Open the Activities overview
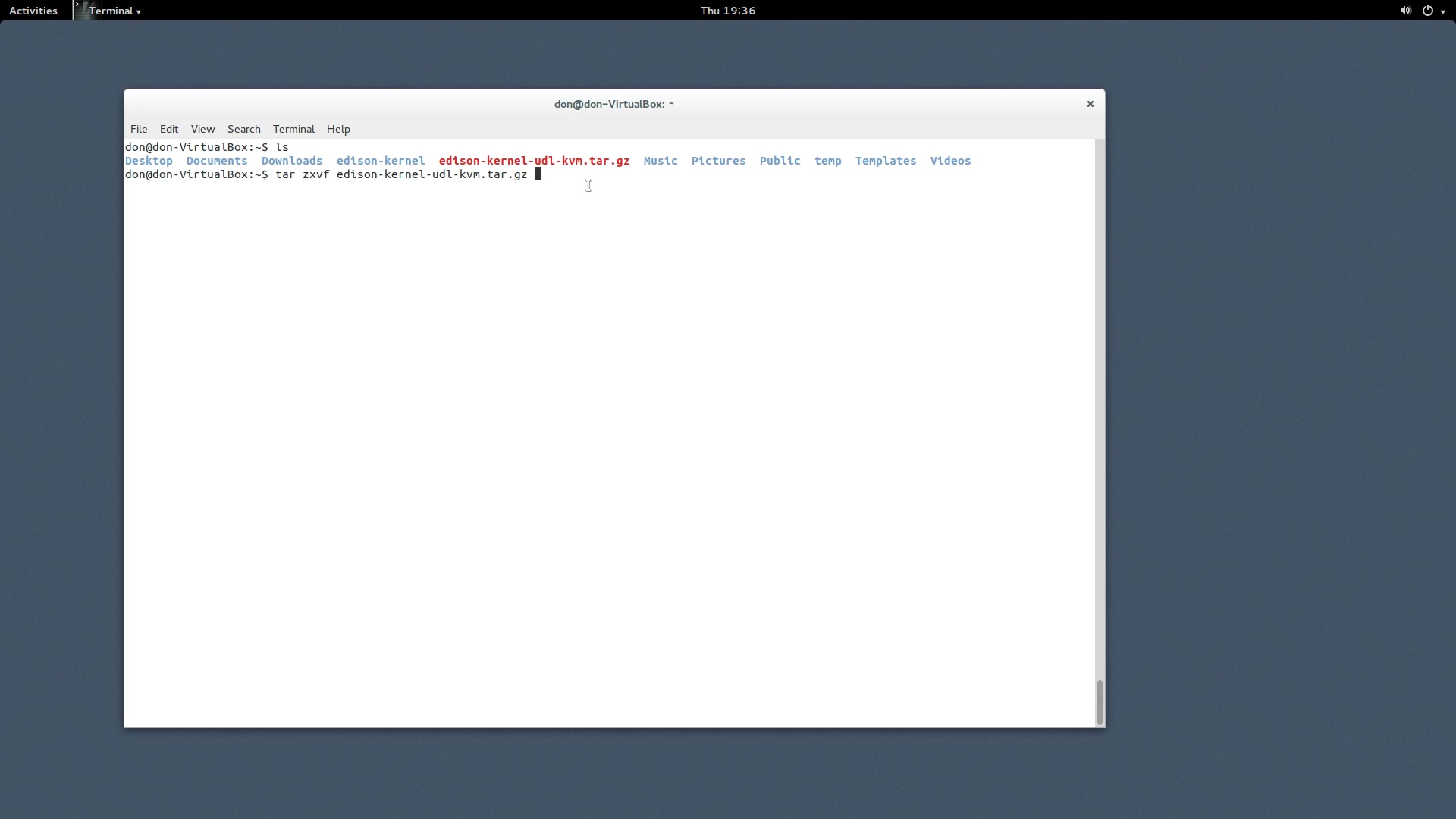Screen dimensions: 1456x819 pos(33,11)
